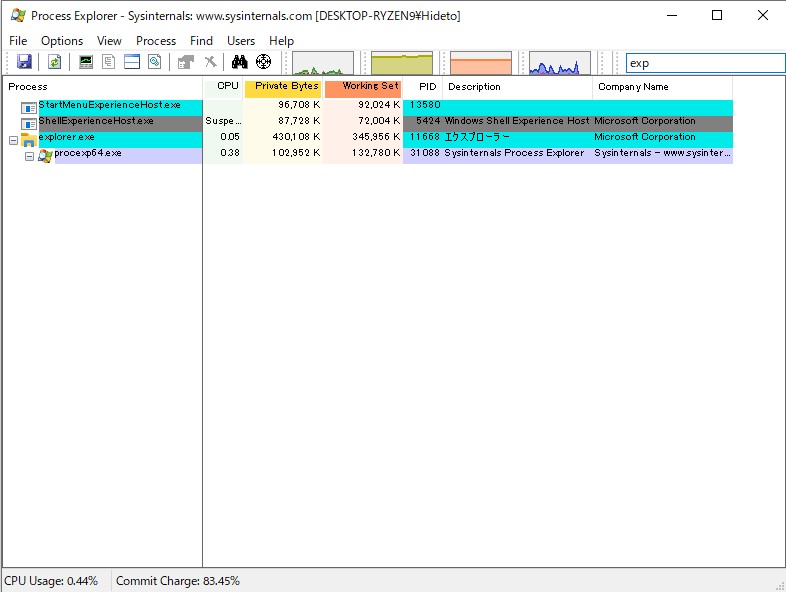Open the commit history graph in toolbar
The image size is (786, 592).
(402, 63)
